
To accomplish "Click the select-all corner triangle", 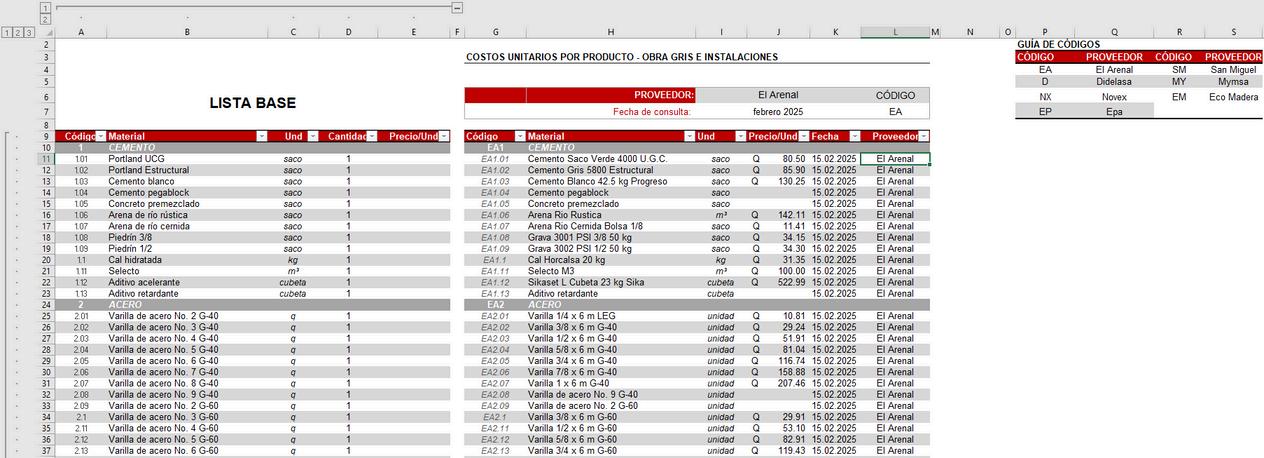I will 45,32.
